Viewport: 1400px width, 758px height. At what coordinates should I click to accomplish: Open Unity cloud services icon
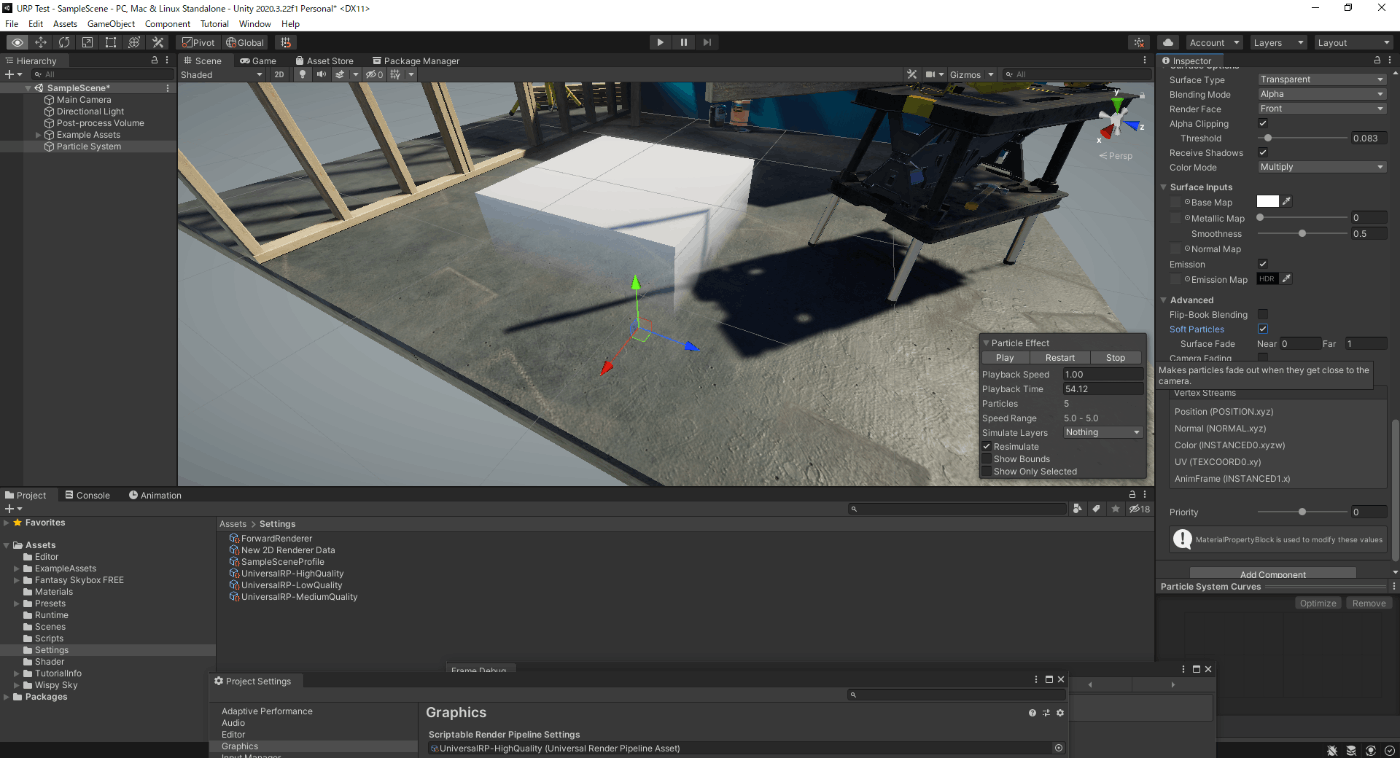(x=1168, y=43)
